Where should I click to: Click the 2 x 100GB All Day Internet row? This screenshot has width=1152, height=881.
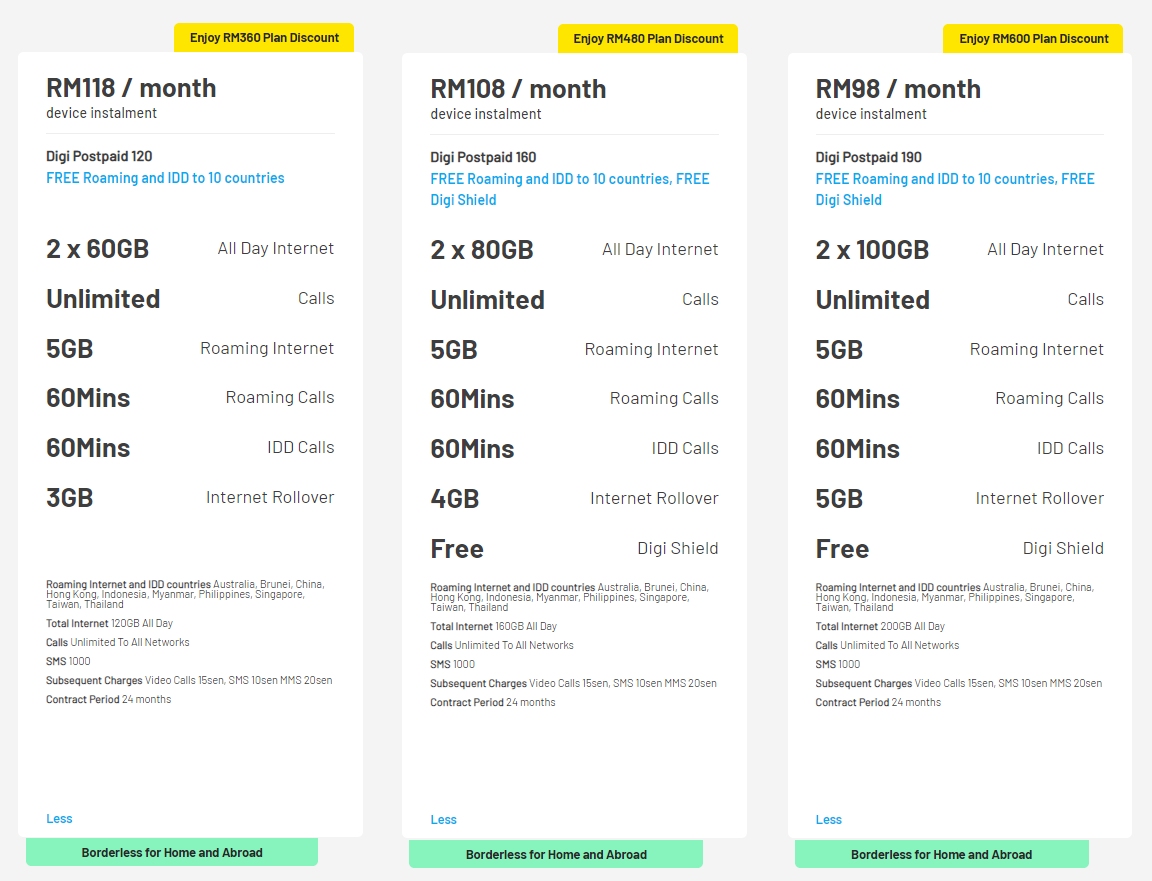pos(959,250)
